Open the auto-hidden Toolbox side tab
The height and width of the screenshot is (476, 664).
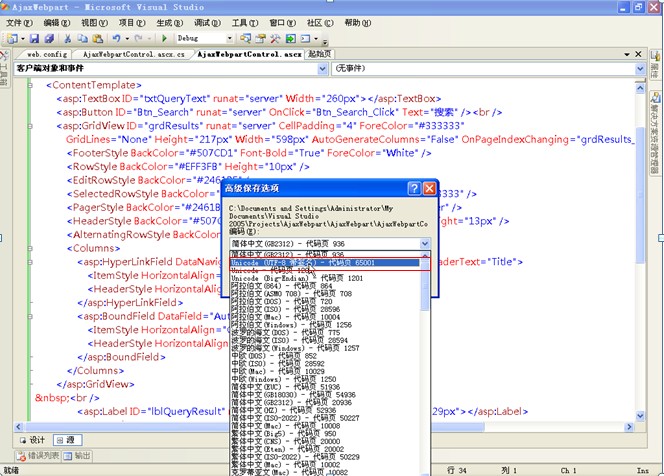click(4, 68)
